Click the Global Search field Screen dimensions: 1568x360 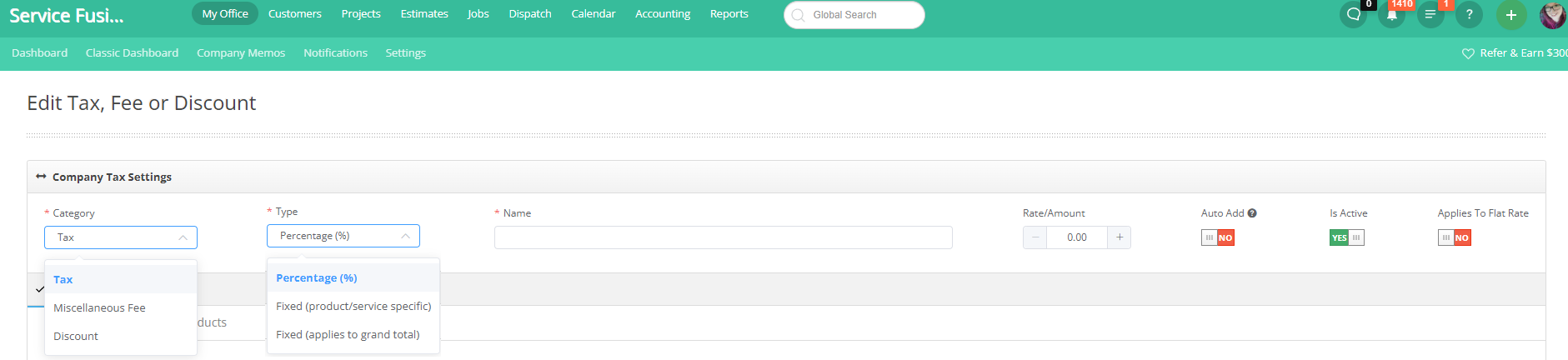[x=854, y=15]
